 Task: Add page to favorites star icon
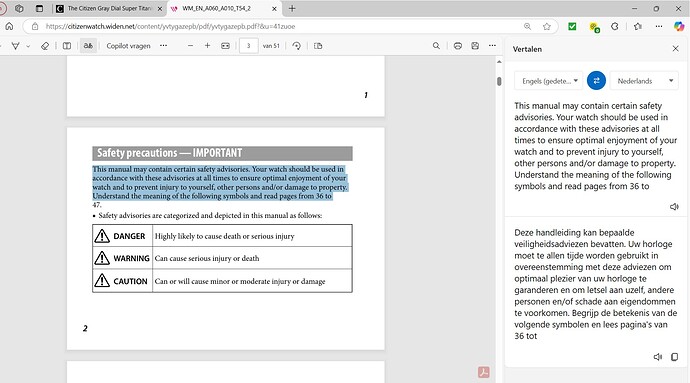coord(547,26)
